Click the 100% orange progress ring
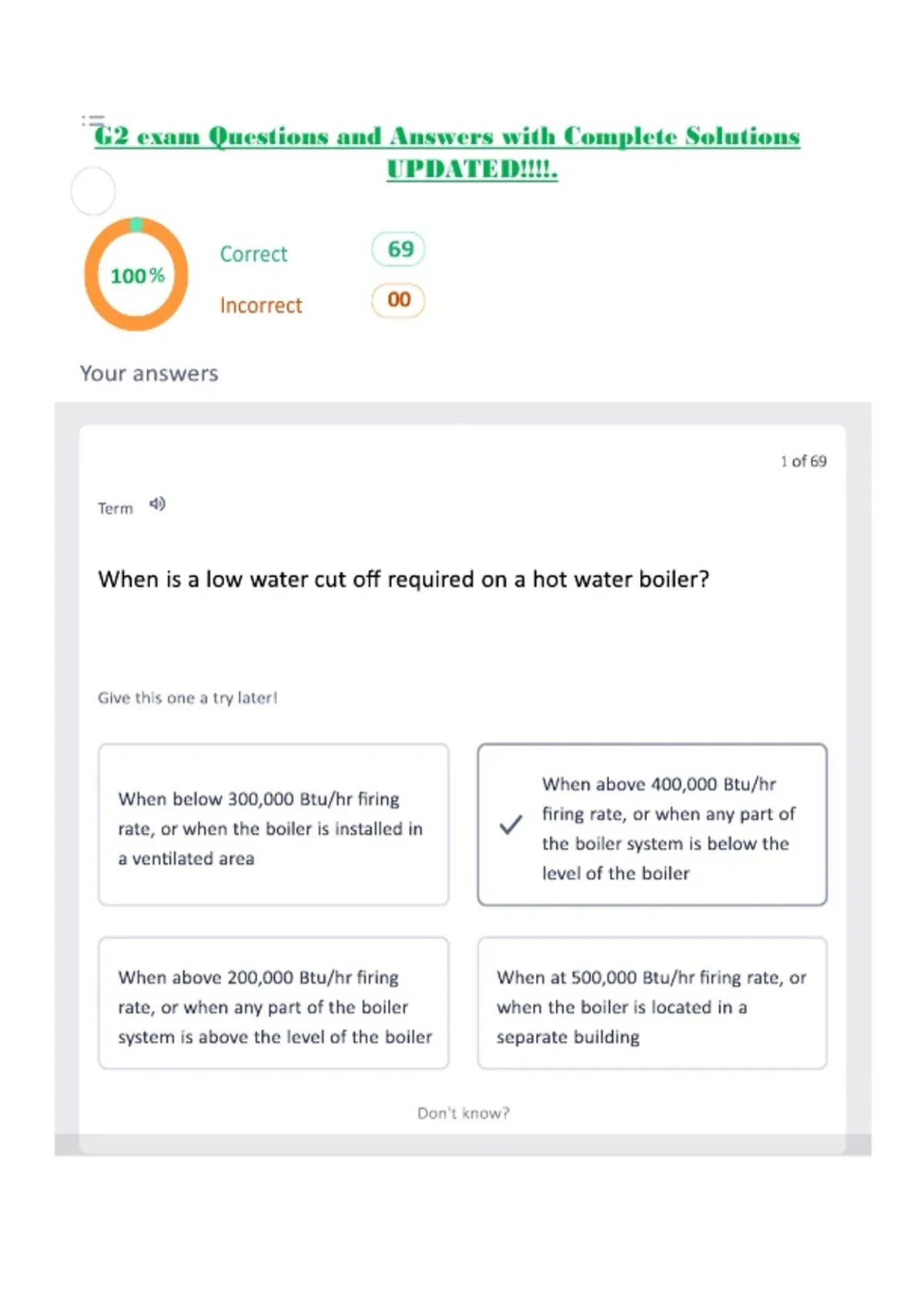 click(136, 275)
